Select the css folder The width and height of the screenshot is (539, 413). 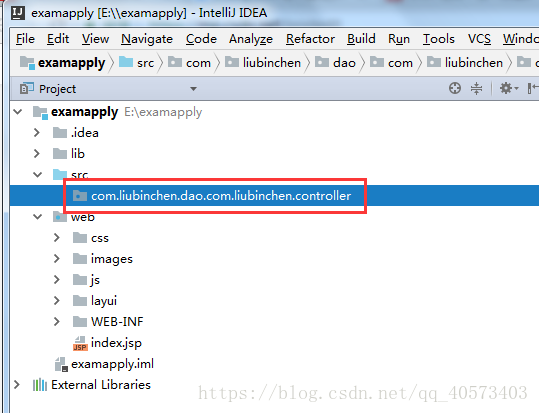pos(100,238)
